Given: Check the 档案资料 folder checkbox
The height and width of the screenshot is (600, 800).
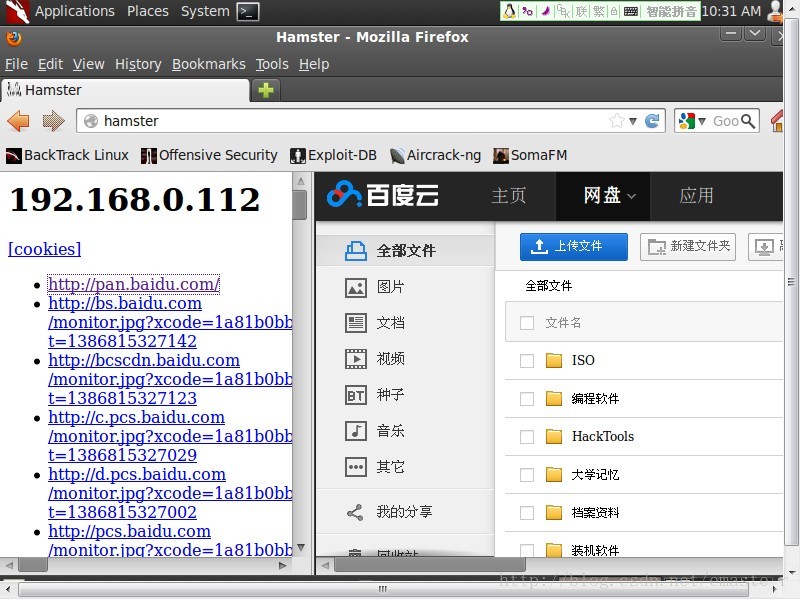Looking at the screenshot, I should point(527,513).
